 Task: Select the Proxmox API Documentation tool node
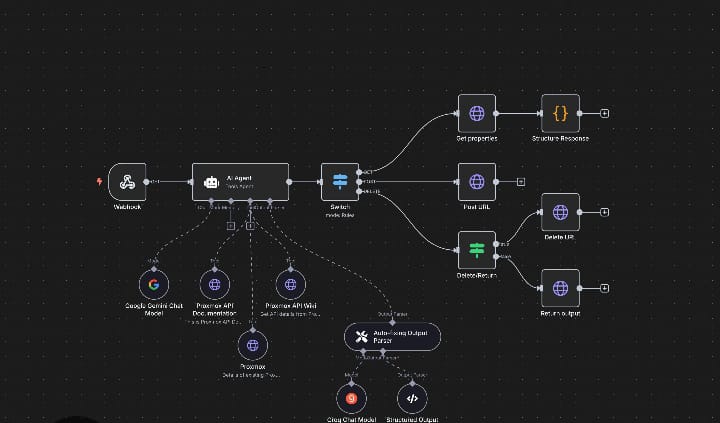[214, 285]
